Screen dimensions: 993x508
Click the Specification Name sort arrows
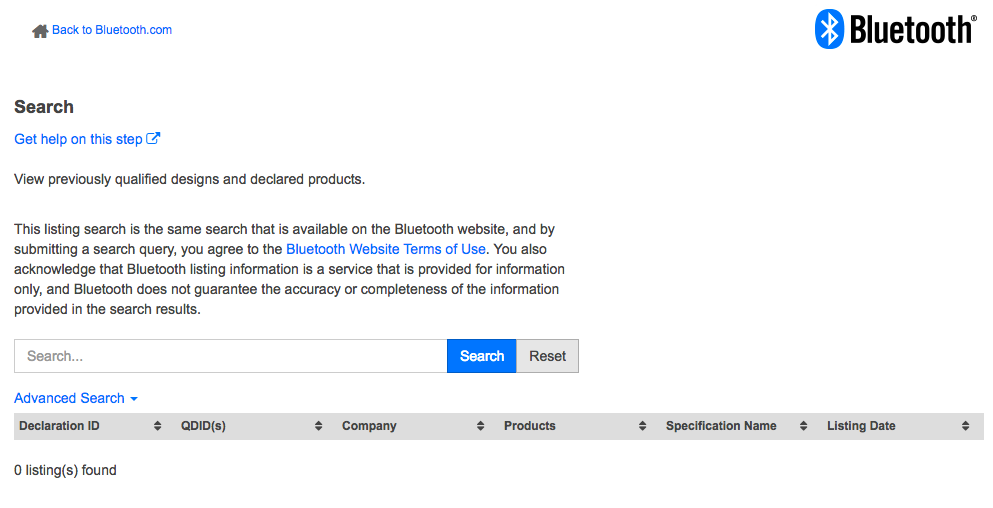(804, 426)
